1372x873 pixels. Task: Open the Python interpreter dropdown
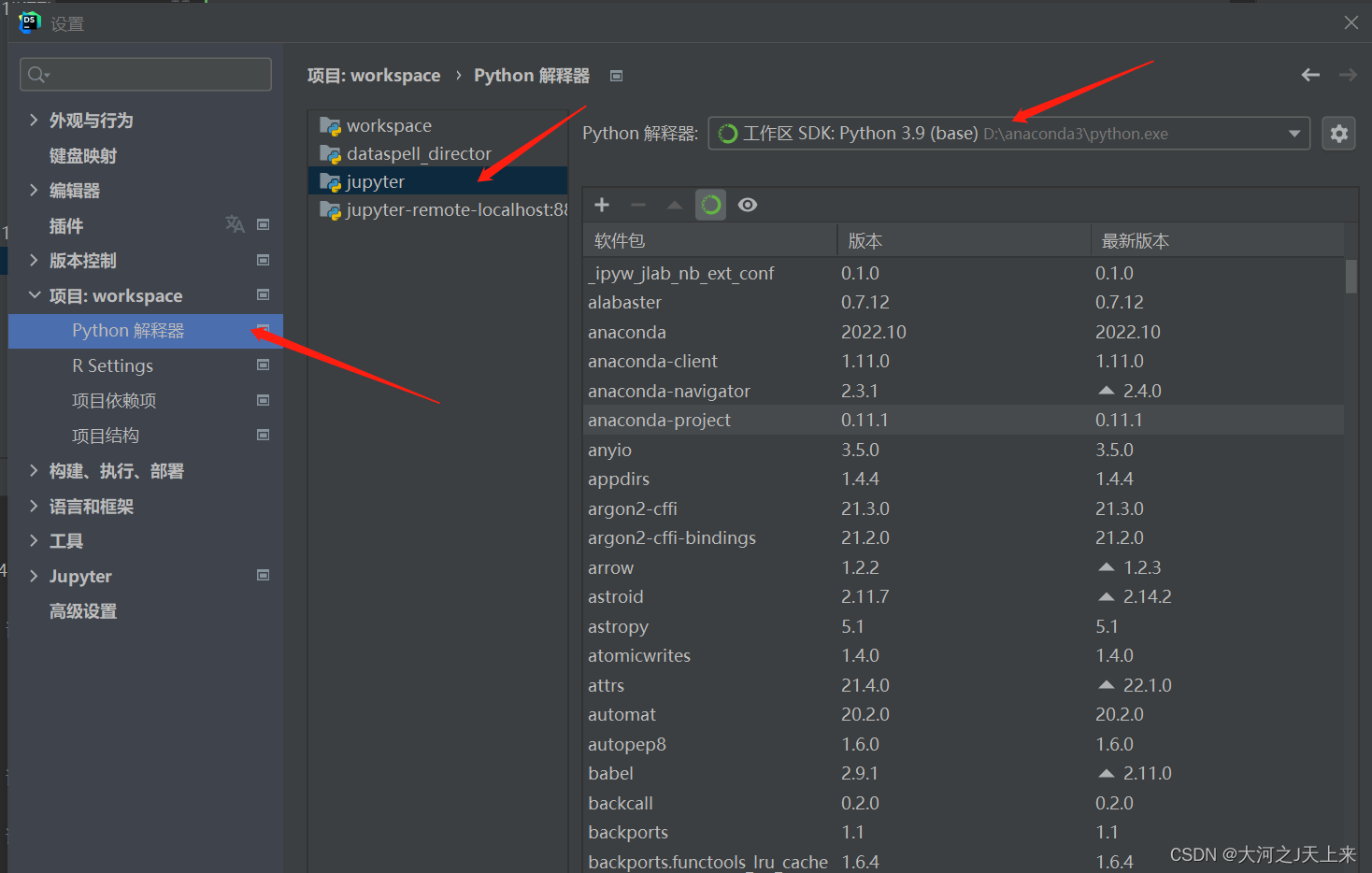point(1294,133)
